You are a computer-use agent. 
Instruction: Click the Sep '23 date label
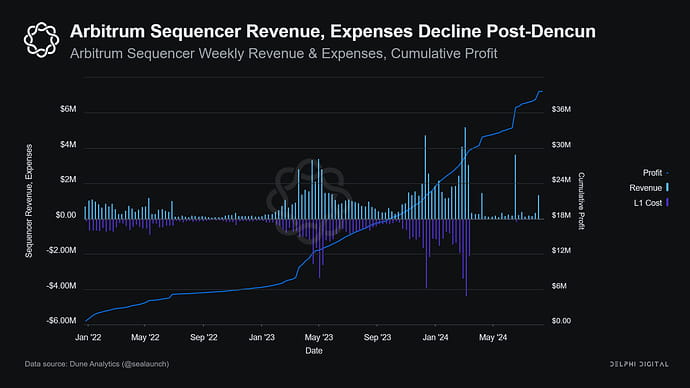tap(378, 337)
